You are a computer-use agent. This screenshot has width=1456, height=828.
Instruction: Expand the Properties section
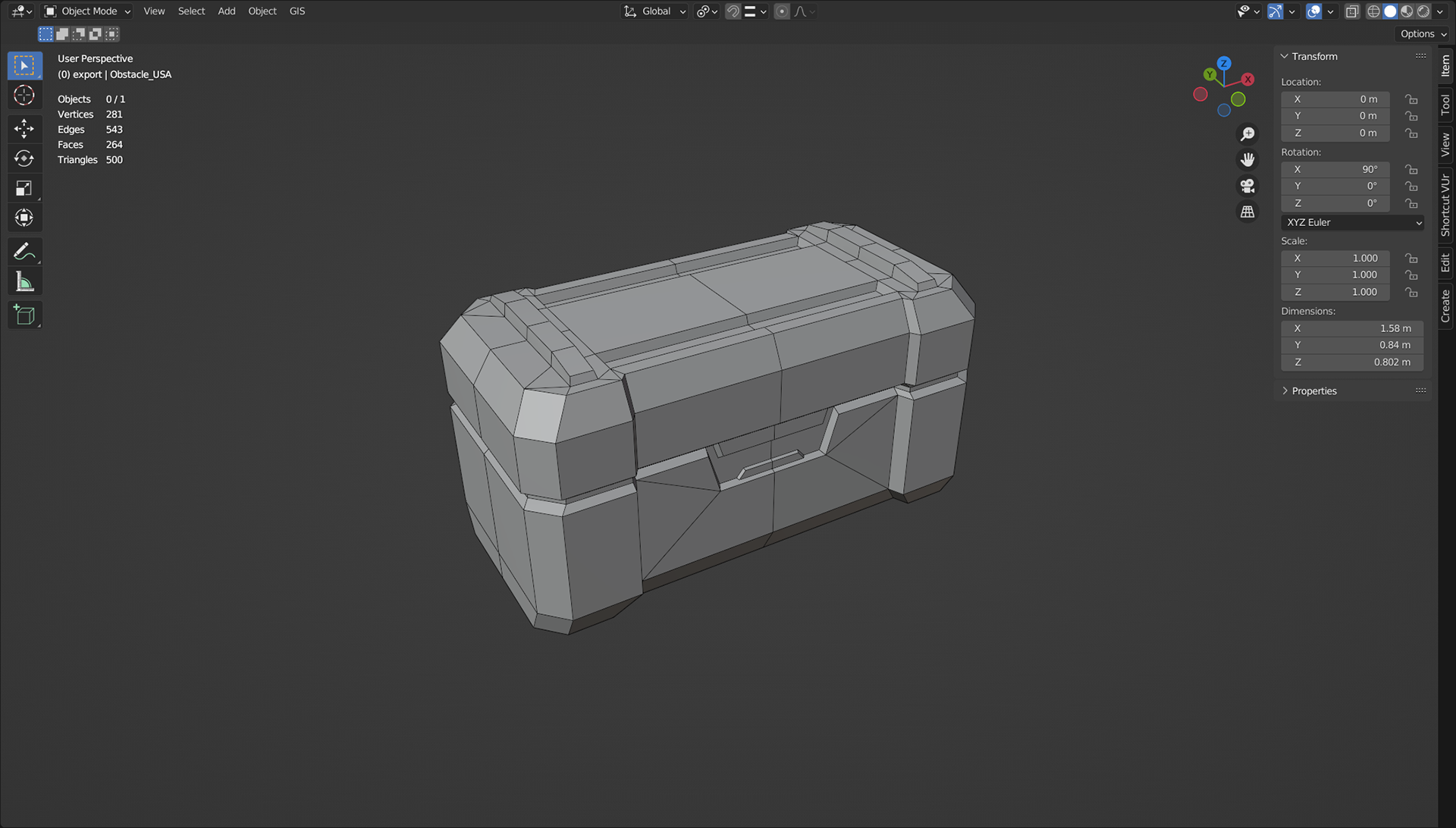[x=1313, y=391]
